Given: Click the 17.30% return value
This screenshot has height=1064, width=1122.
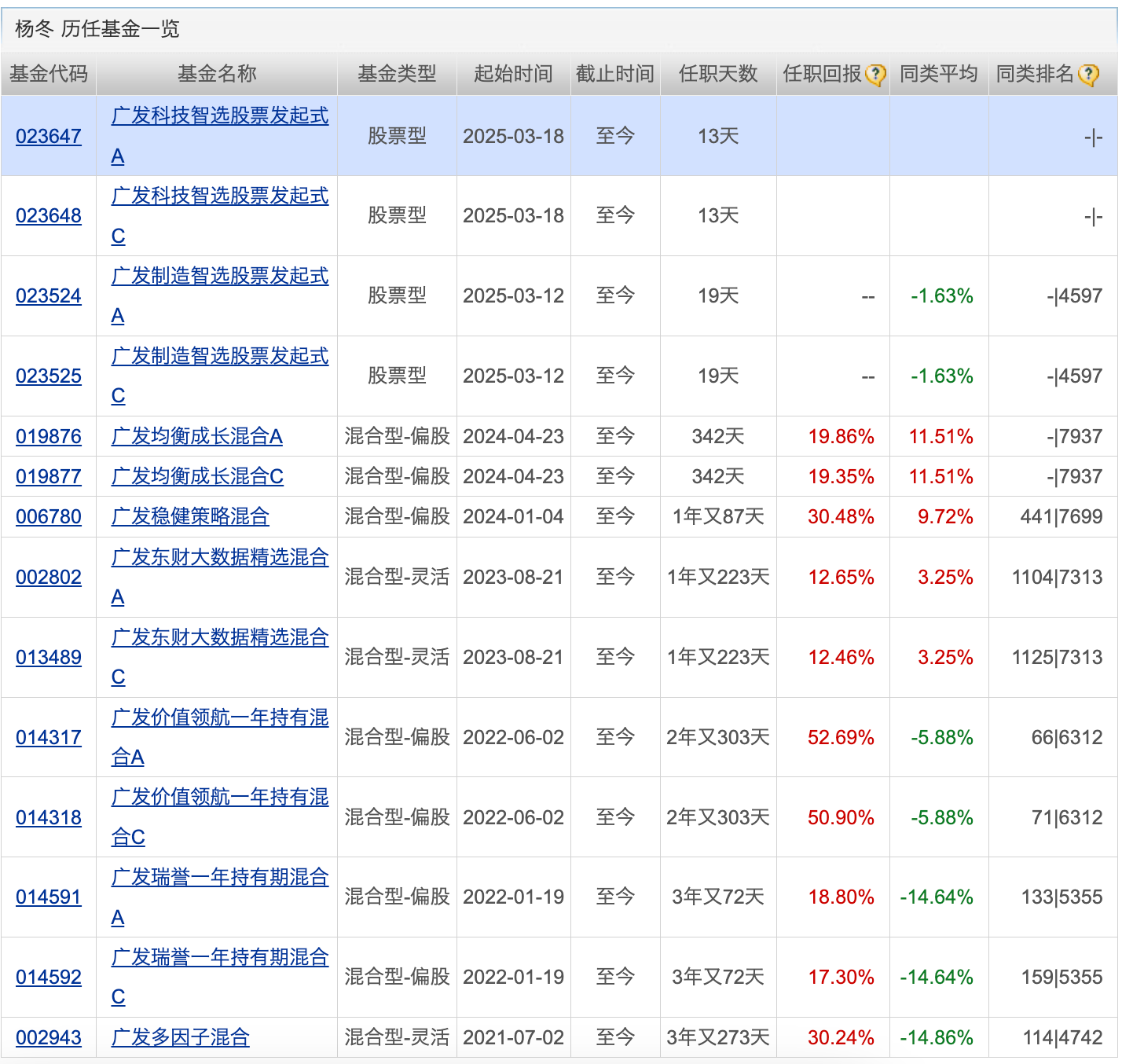Looking at the screenshot, I should click(841, 977).
